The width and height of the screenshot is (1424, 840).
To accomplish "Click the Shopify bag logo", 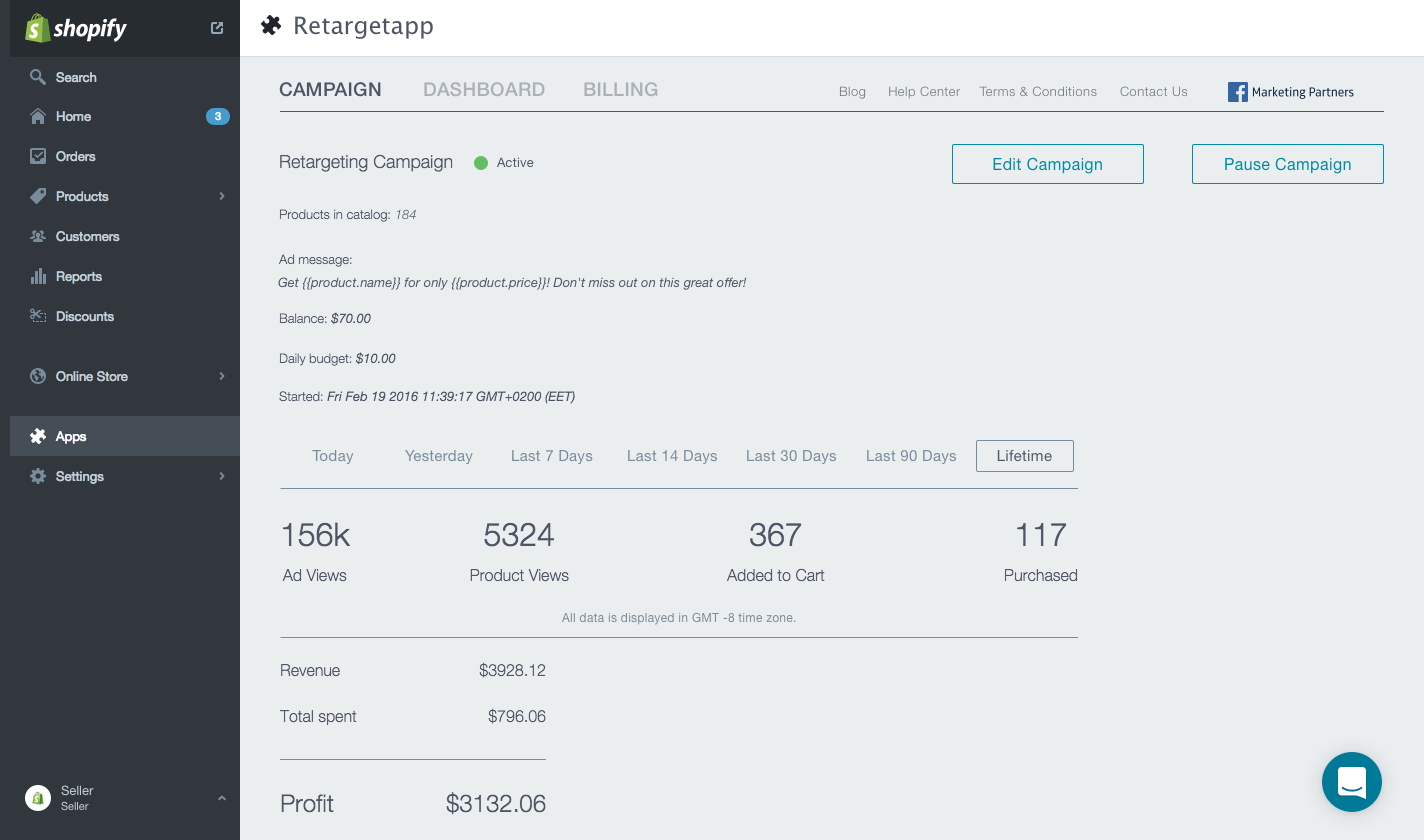I will (37, 28).
